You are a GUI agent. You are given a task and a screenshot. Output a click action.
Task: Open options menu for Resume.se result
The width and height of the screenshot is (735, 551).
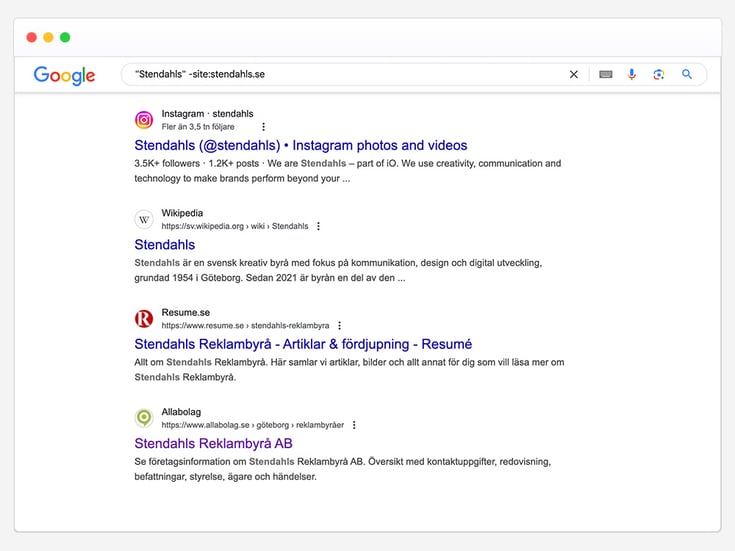point(339,325)
